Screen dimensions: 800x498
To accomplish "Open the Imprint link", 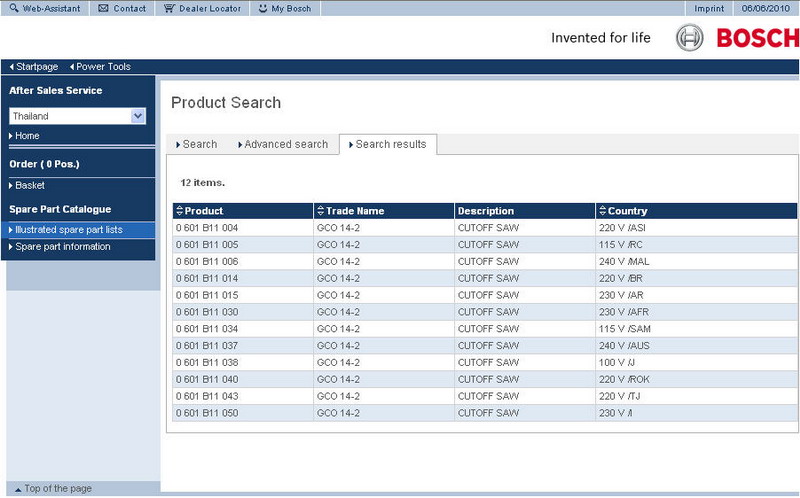I will (x=709, y=8).
